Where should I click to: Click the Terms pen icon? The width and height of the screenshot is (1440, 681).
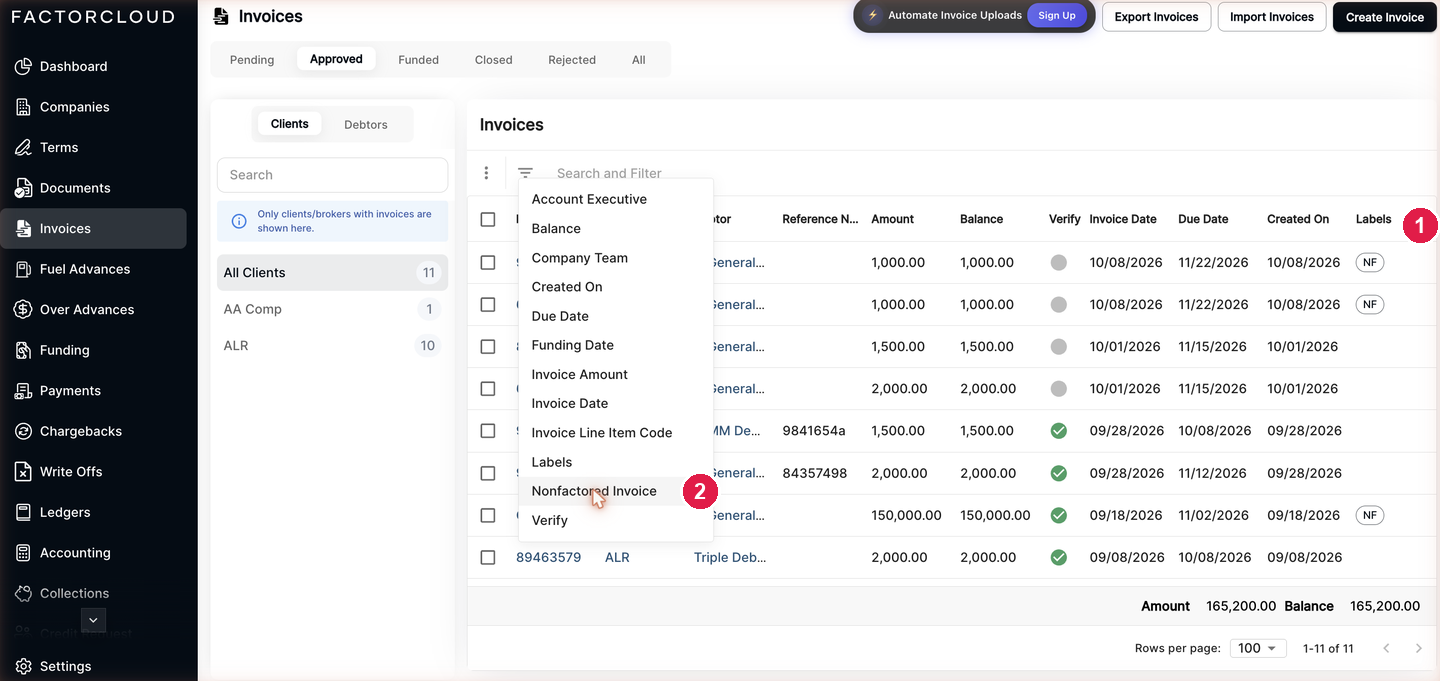pos(23,147)
